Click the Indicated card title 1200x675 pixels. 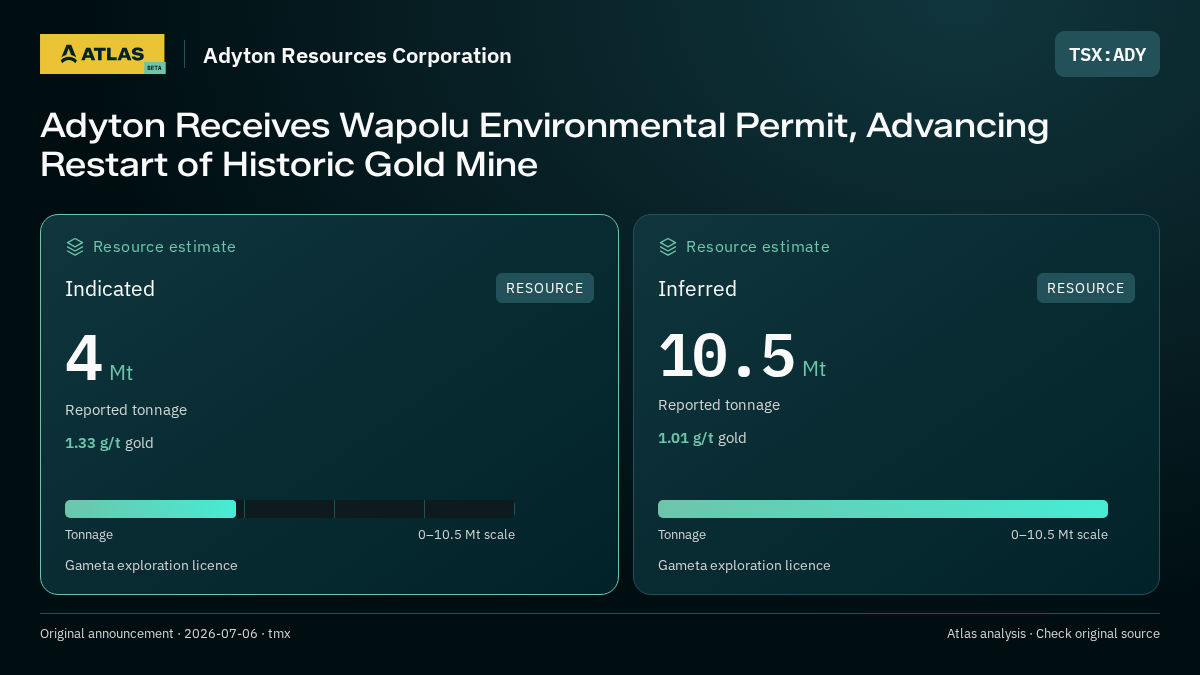[x=110, y=289]
